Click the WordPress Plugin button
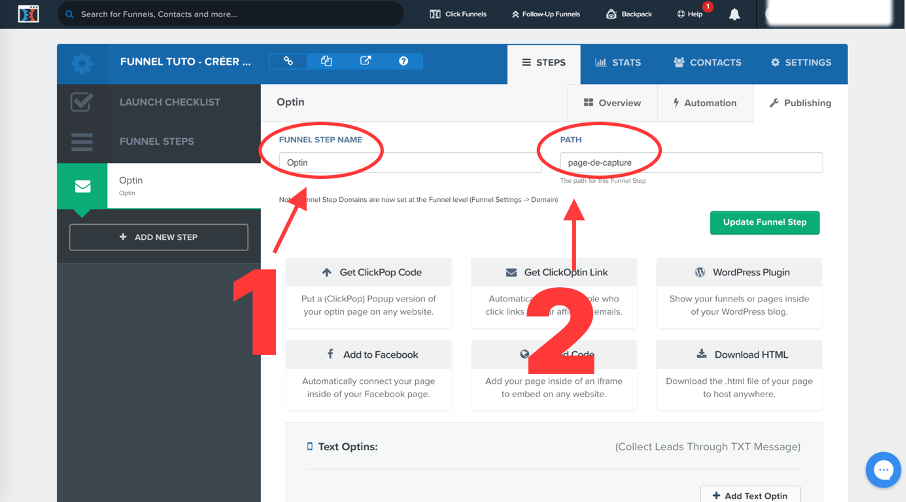Image resolution: width=906 pixels, height=502 pixels. point(739,273)
